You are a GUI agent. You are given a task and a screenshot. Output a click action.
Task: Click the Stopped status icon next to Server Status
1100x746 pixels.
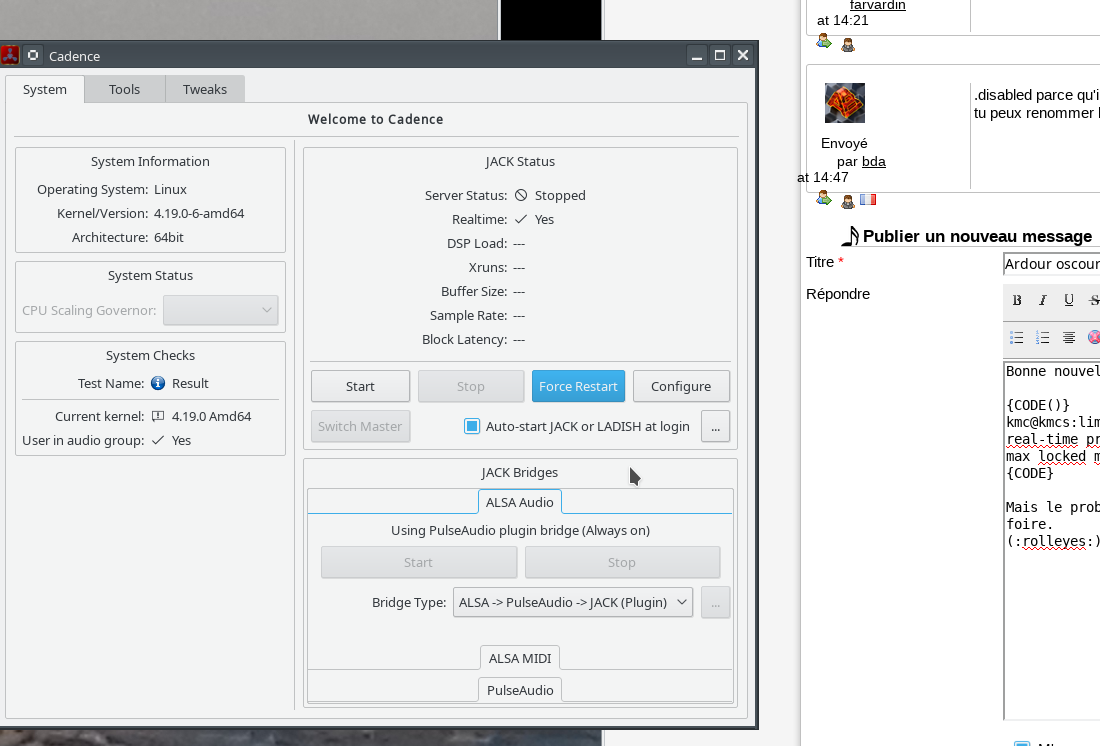coord(521,195)
